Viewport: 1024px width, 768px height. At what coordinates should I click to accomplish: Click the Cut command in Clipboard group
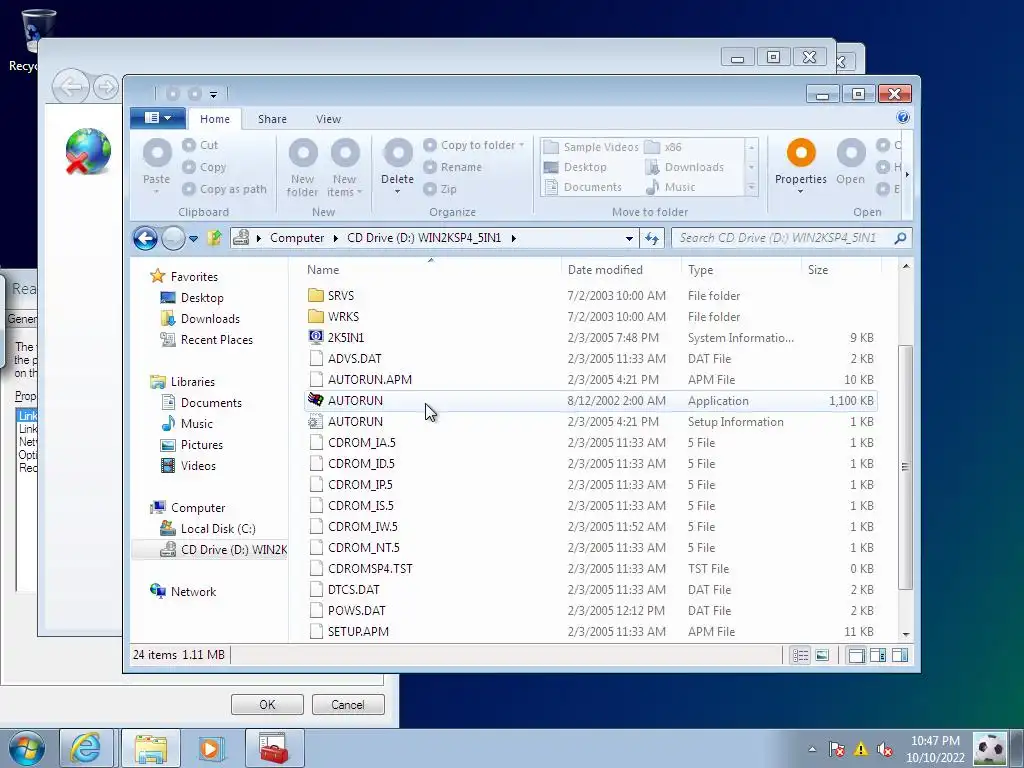pyautogui.click(x=200, y=145)
